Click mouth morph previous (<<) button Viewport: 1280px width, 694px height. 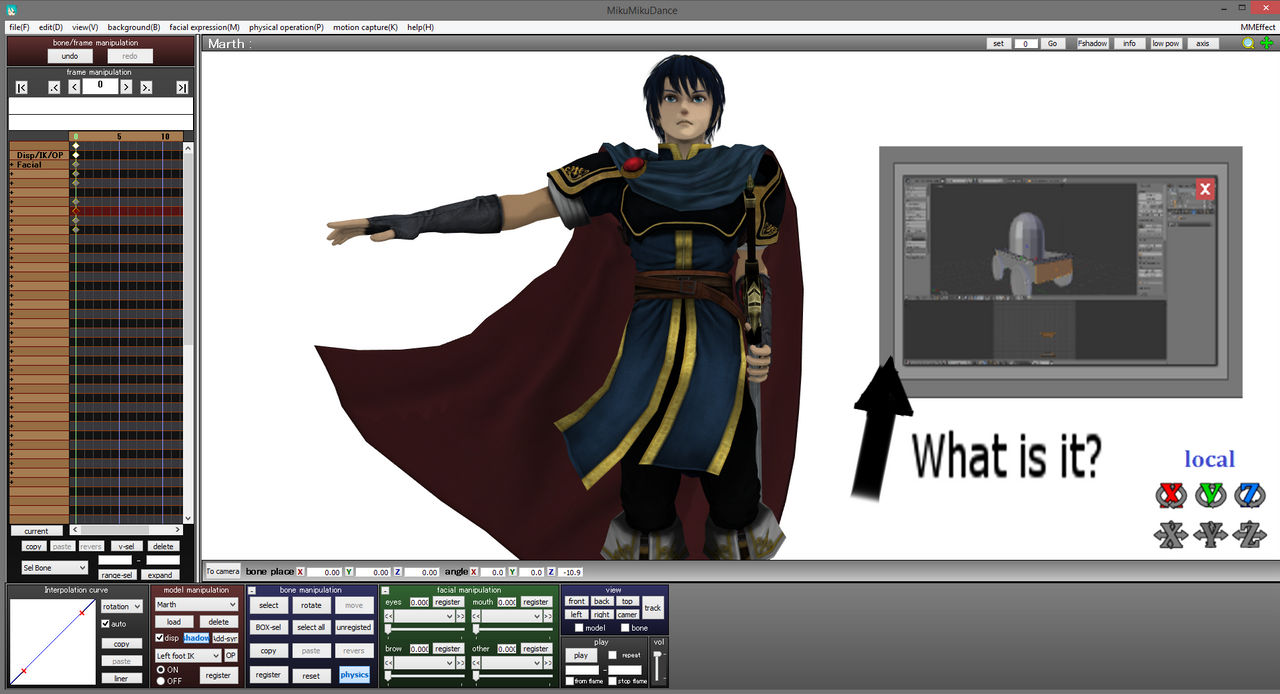[477, 617]
